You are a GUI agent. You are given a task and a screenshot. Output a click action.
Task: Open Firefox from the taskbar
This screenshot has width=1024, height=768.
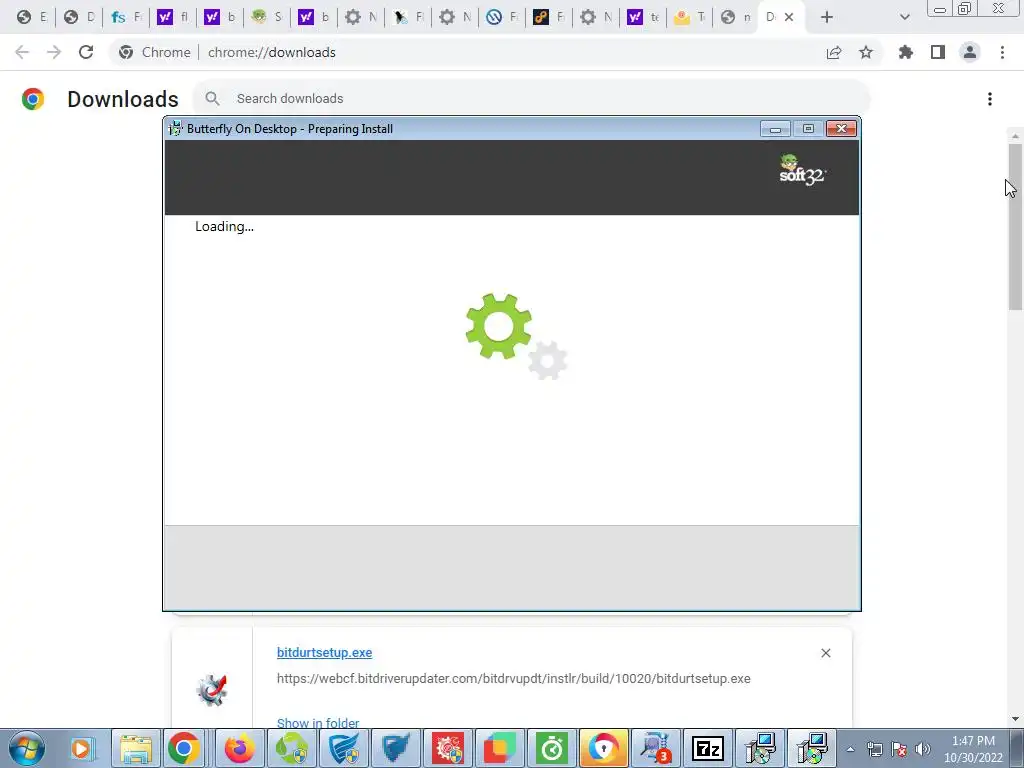[x=240, y=748]
